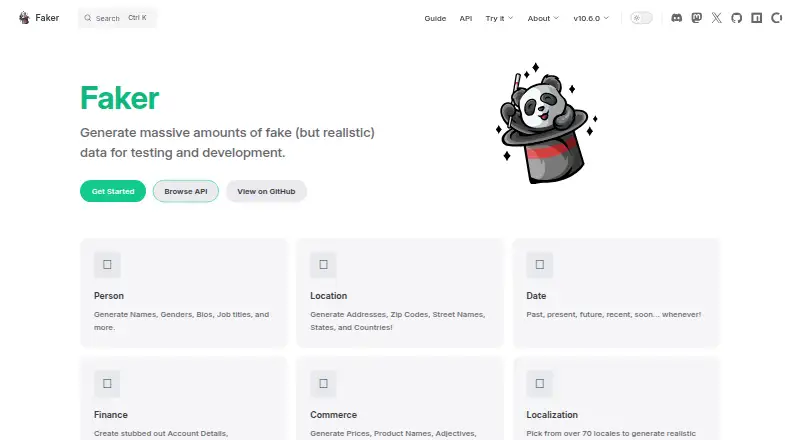Image resolution: width=800 pixels, height=440 pixels.
Task: Open the API nav item
Action: click(466, 18)
